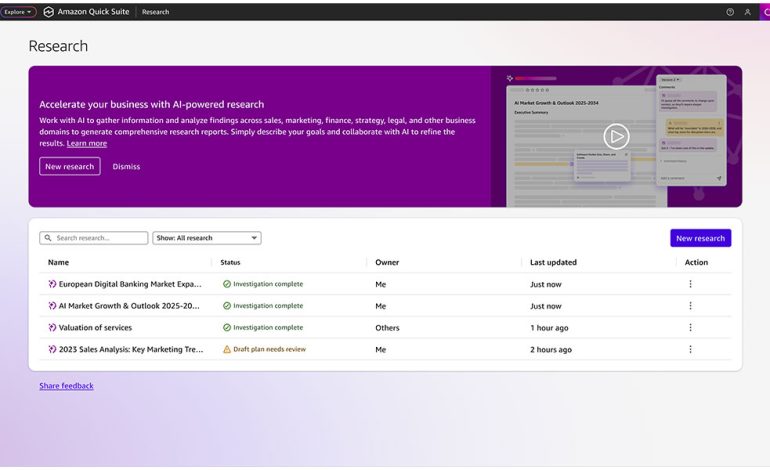Click the Amazon Quick Suite logo icon
The width and height of the screenshot is (770, 470).
[x=48, y=12]
